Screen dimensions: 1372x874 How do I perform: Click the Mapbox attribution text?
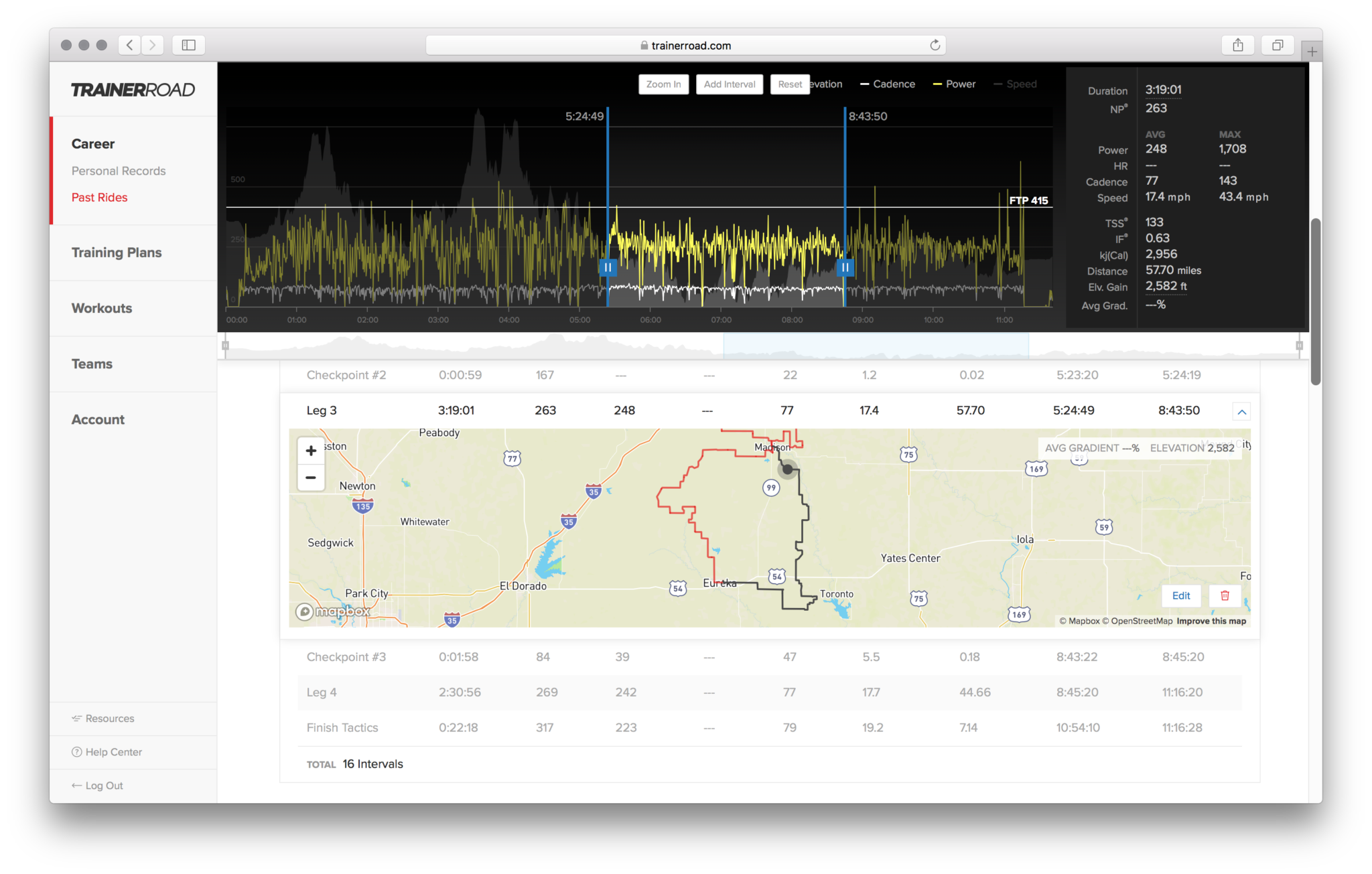1080,621
